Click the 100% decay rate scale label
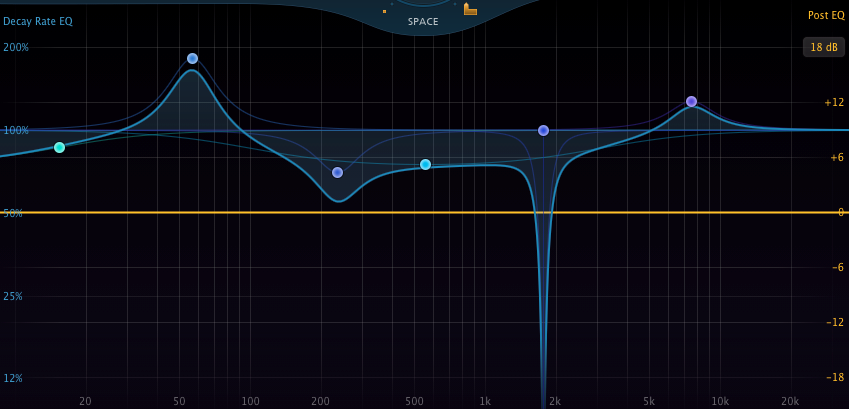Viewport: 849px width, 409px height. tap(16, 130)
